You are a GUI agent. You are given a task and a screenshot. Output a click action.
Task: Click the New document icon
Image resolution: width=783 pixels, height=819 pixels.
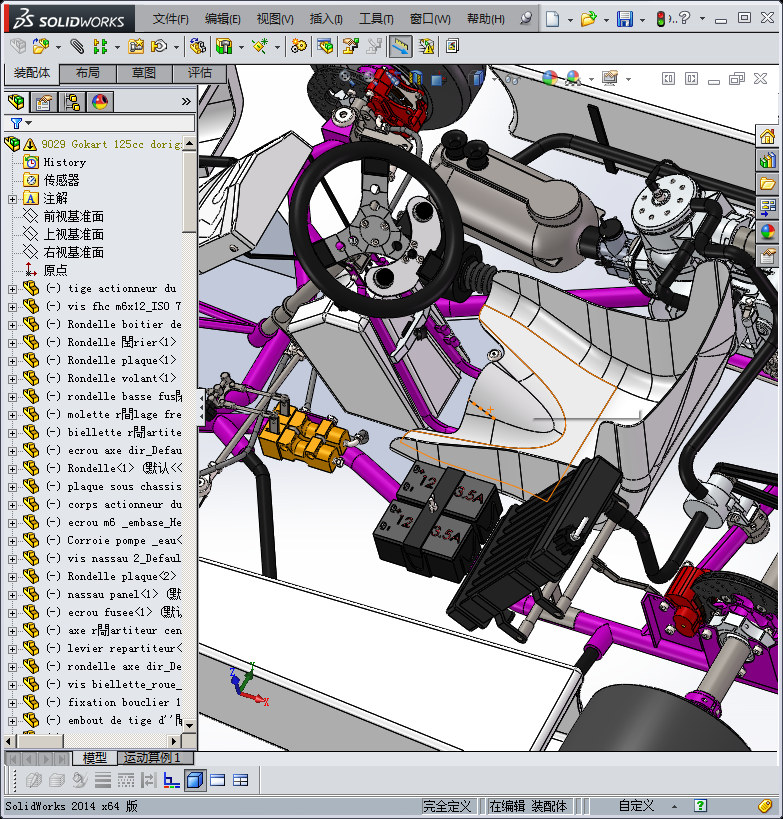click(x=552, y=19)
